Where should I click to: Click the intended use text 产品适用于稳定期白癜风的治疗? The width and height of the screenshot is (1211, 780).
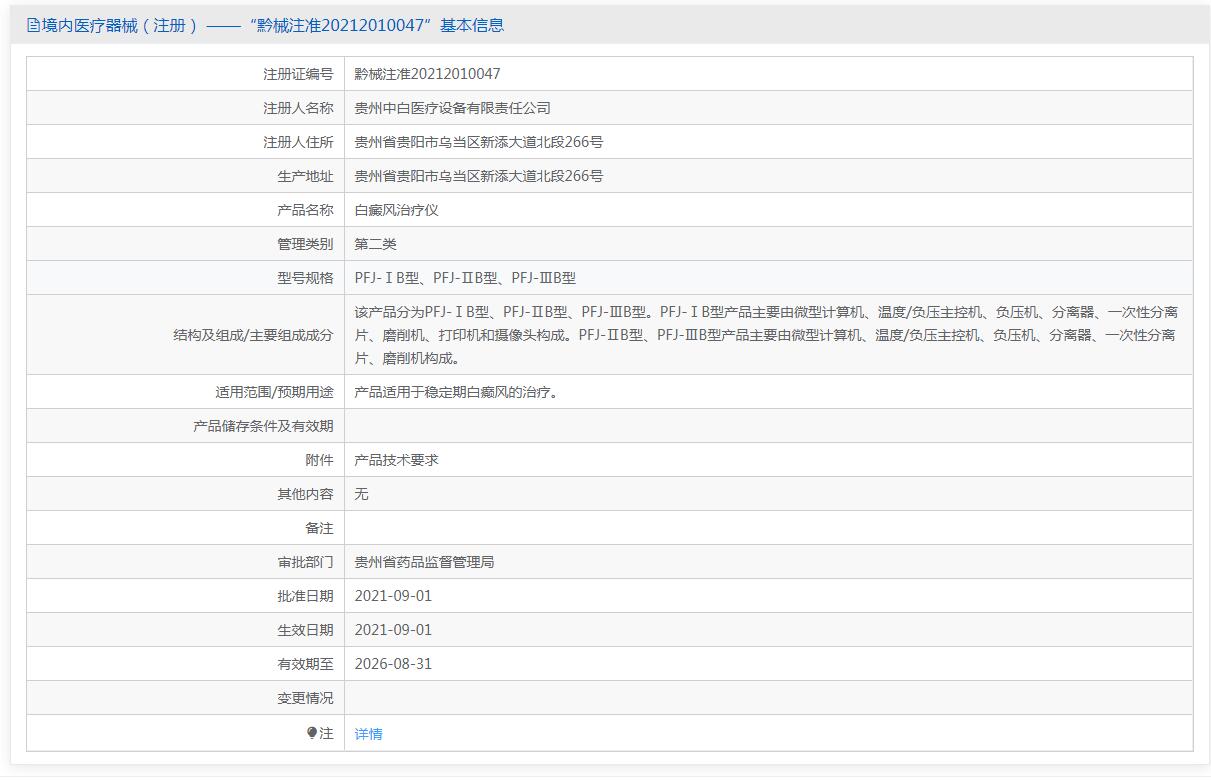[456, 392]
